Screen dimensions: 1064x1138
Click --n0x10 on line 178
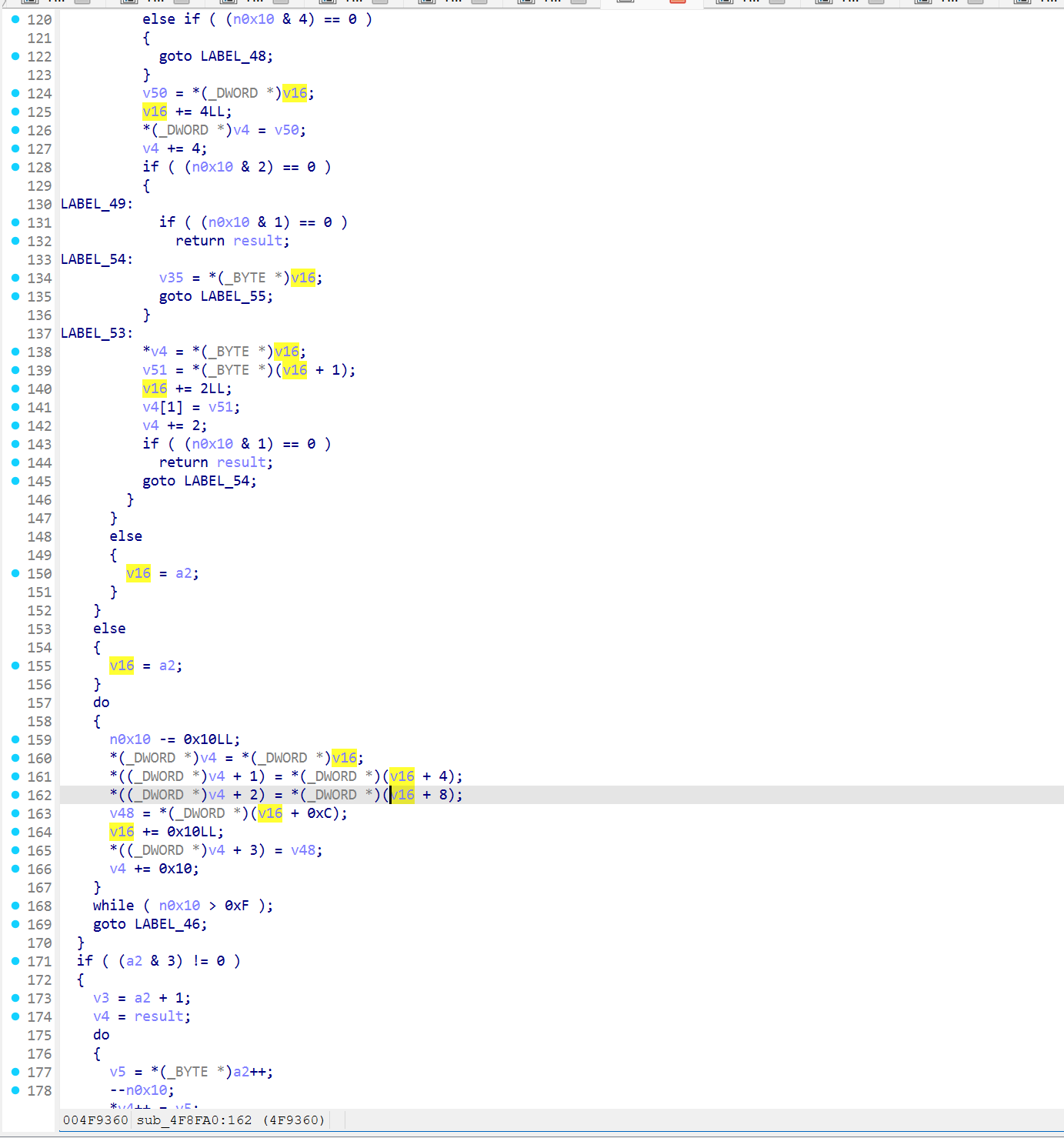[x=138, y=1090]
